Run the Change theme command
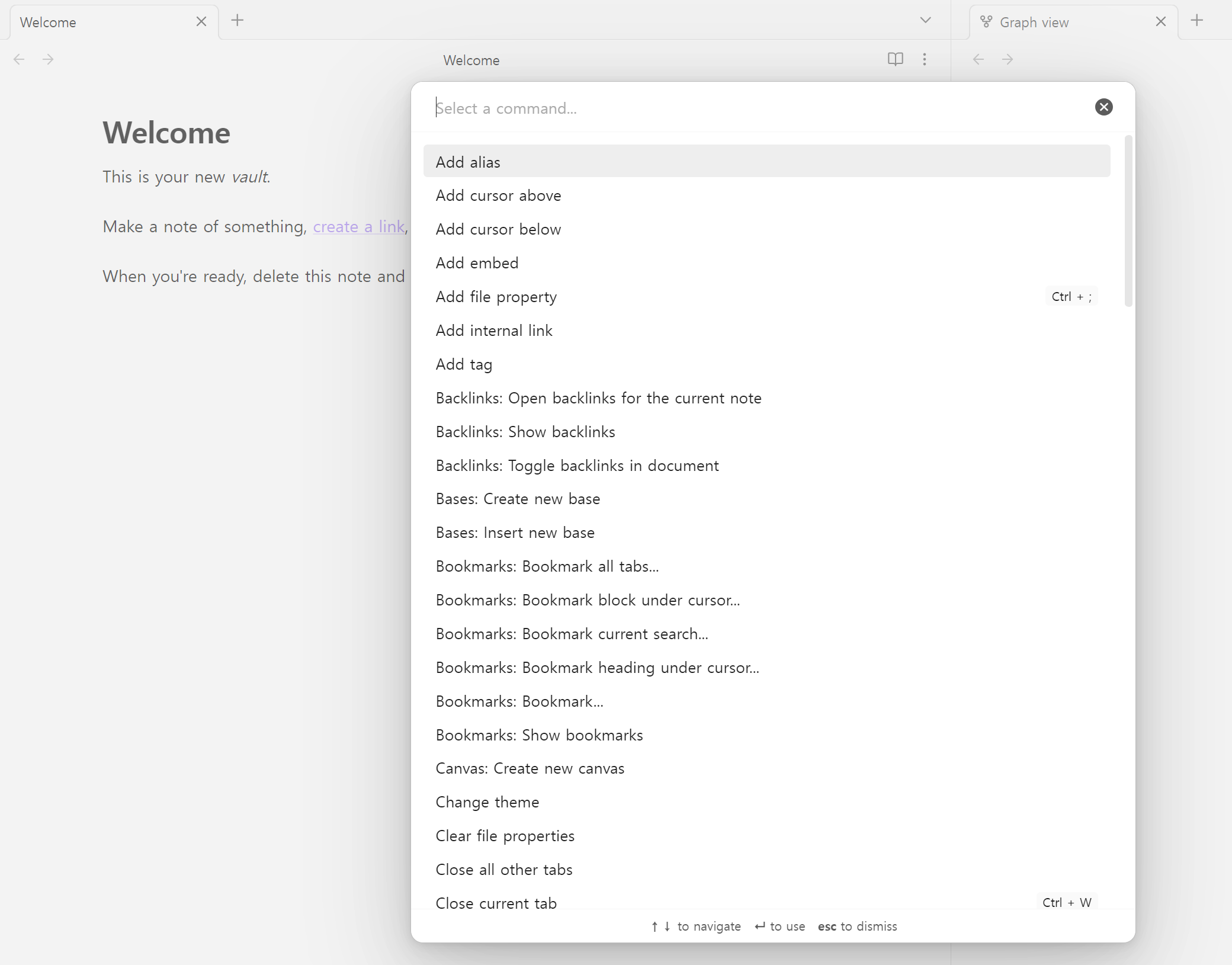 pos(487,802)
